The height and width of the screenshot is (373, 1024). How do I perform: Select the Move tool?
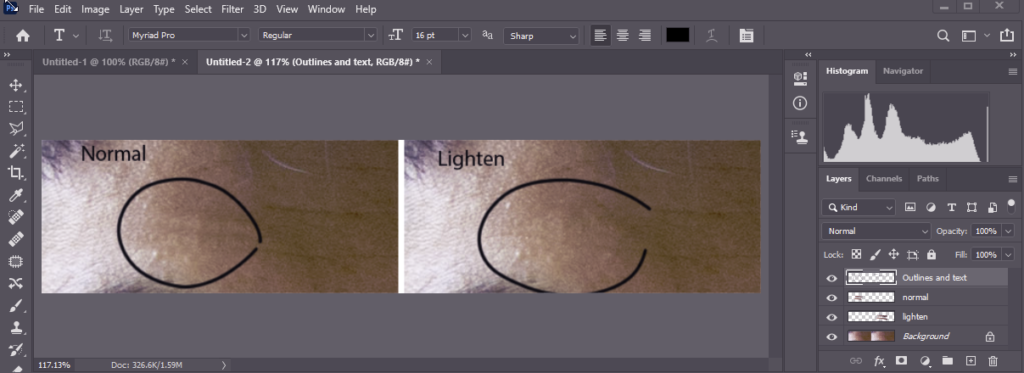[x=16, y=85]
